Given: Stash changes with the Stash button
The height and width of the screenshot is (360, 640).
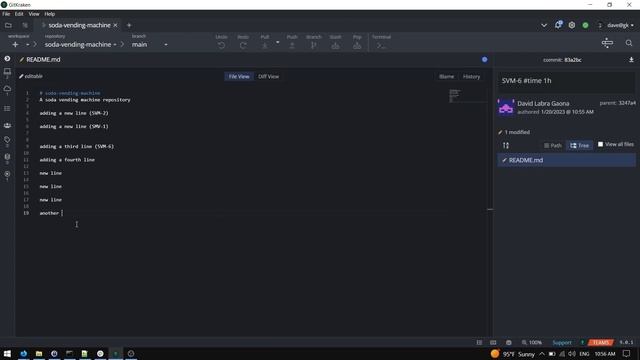Looking at the screenshot, I should coord(335,42).
